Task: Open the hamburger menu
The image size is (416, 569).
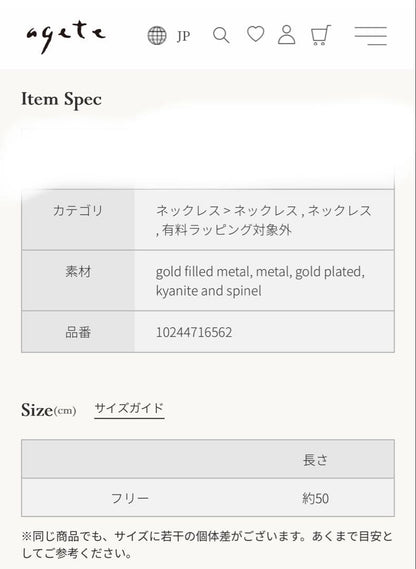Action: click(371, 36)
